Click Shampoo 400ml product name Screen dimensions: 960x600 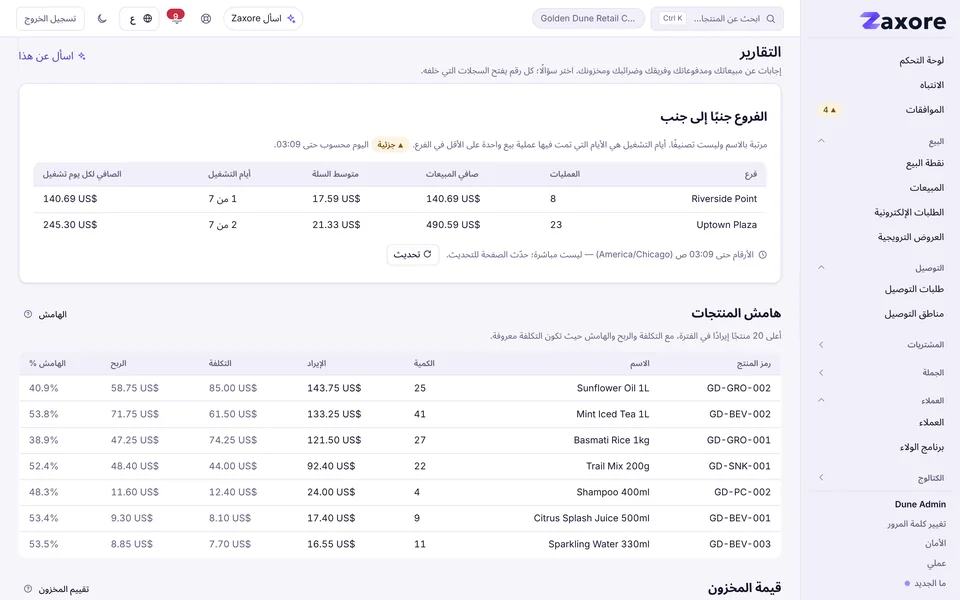613,492
